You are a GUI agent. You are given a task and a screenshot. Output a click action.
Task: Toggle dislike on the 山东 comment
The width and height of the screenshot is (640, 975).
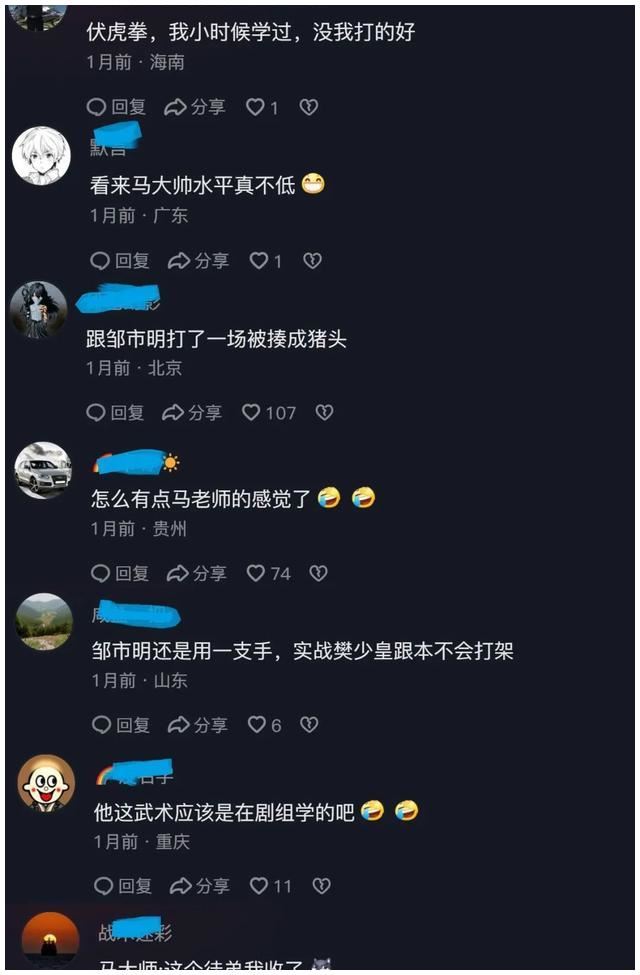(x=309, y=724)
